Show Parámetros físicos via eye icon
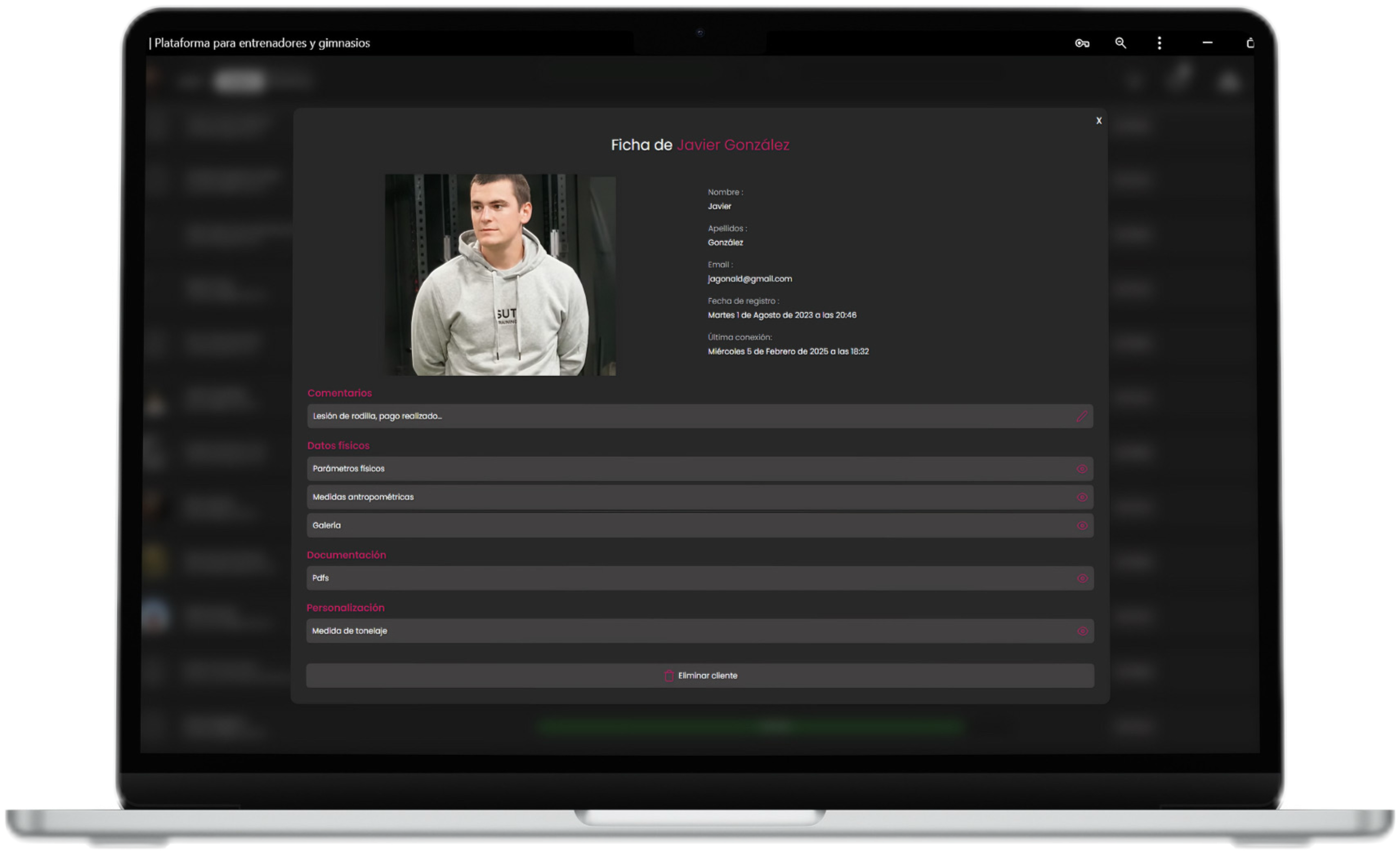 (1082, 469)
